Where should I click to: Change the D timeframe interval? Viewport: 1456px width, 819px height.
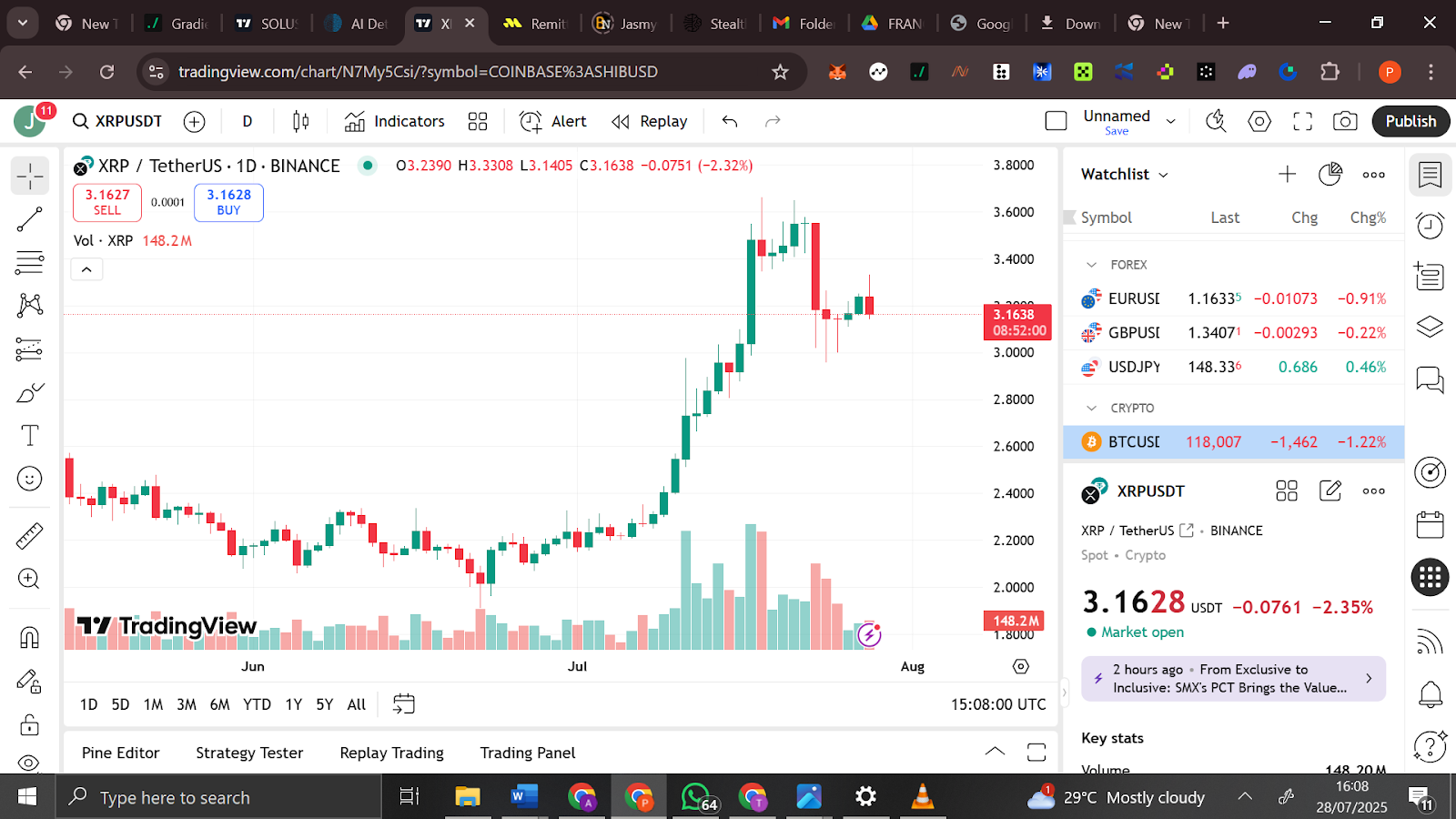click(x=248, y=121)
